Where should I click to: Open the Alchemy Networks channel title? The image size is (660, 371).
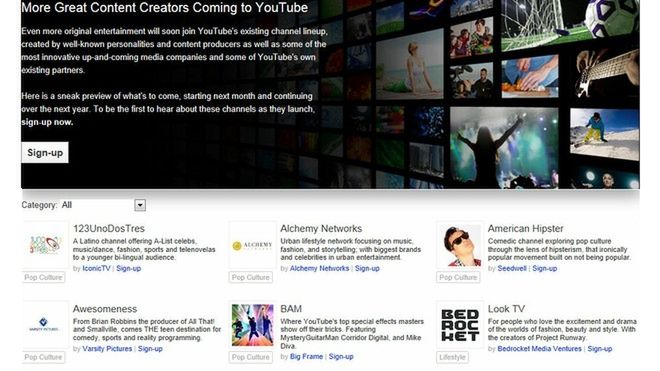tap(321, 229)
